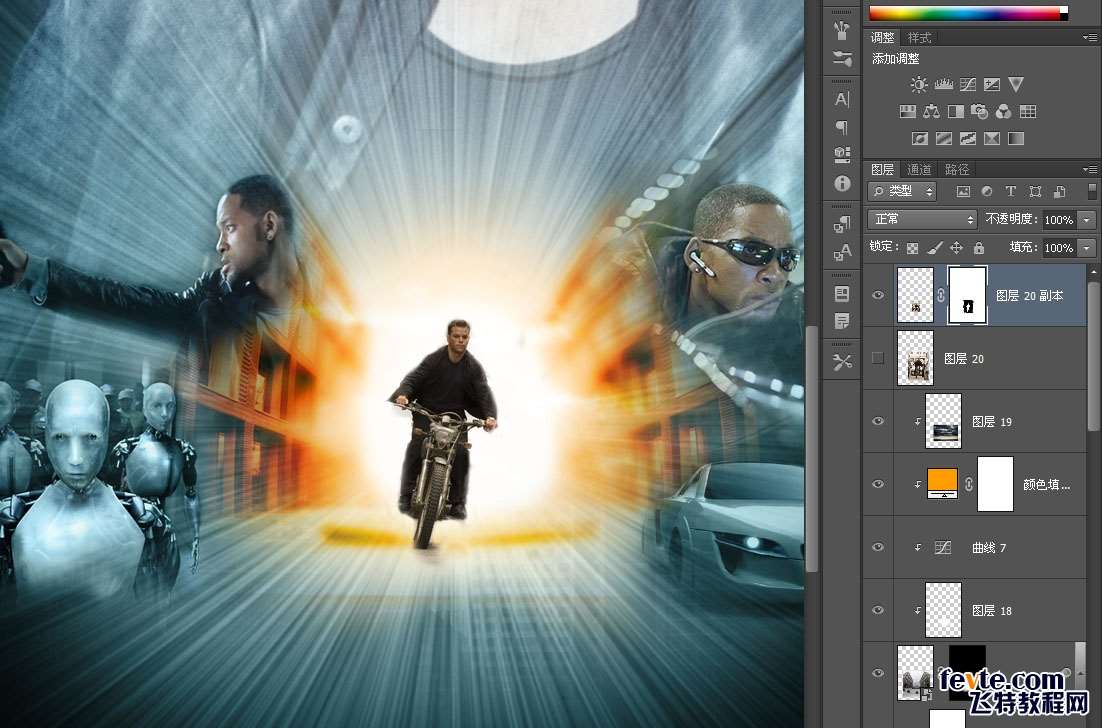Image resolution: width=1102 pixels, height=728 pixels.
Task: Select the 图层 tab
Action: pos(882,169)
